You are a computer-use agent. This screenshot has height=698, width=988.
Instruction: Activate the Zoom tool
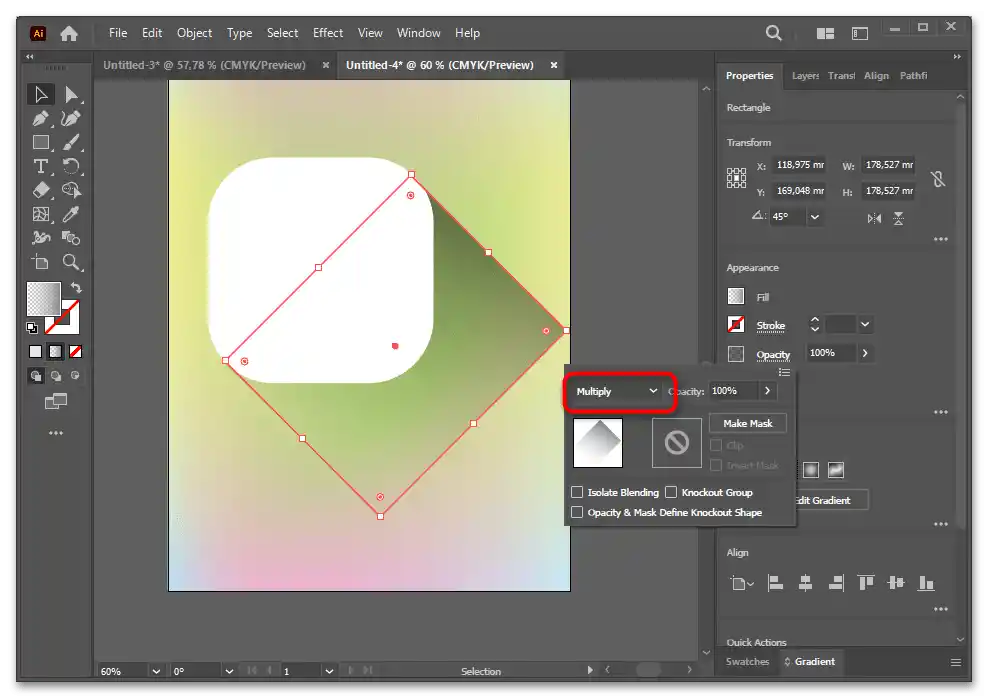pyautogui.click(x=71, y=262)
